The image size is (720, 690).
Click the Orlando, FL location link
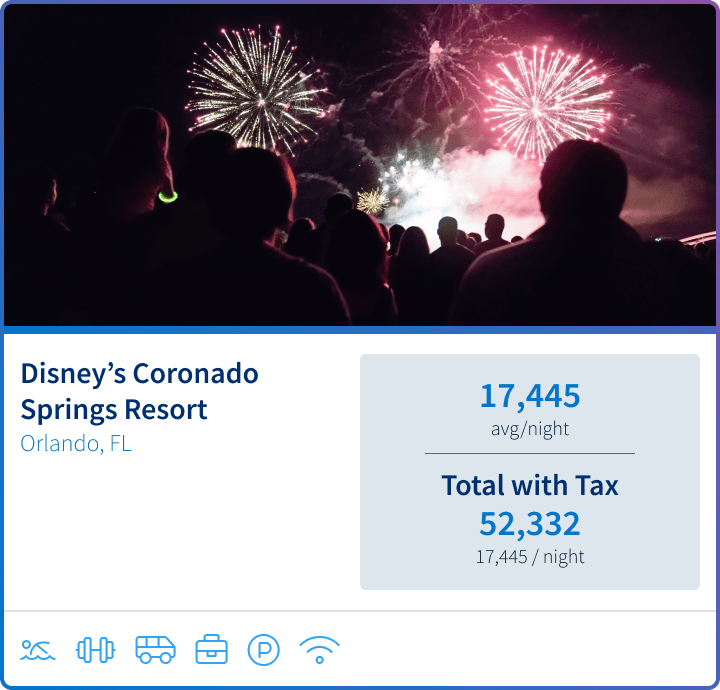76,443
